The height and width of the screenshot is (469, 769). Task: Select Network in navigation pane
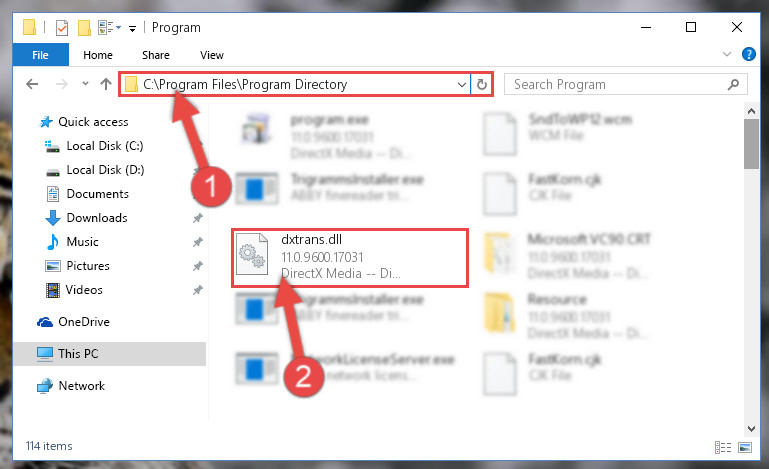81,386
